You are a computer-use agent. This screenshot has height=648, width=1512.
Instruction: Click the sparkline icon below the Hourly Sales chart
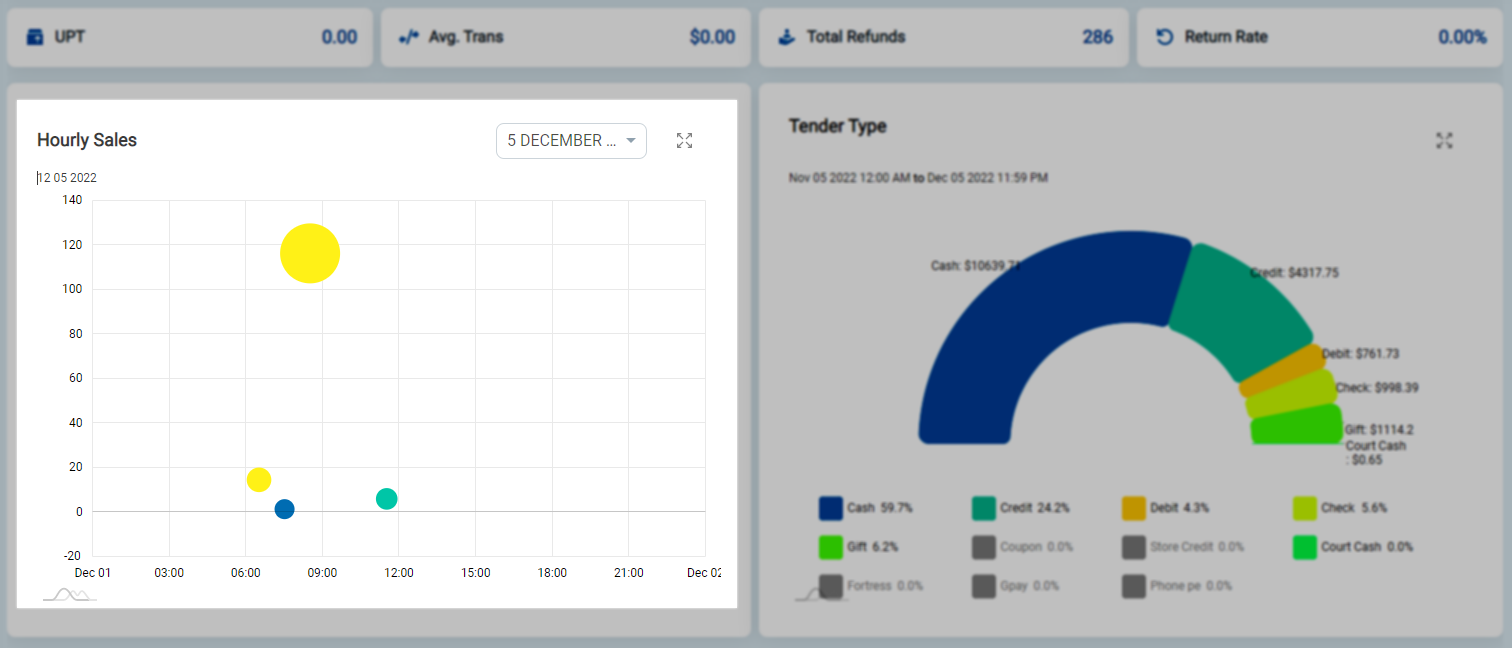click(x=69, y=592)
